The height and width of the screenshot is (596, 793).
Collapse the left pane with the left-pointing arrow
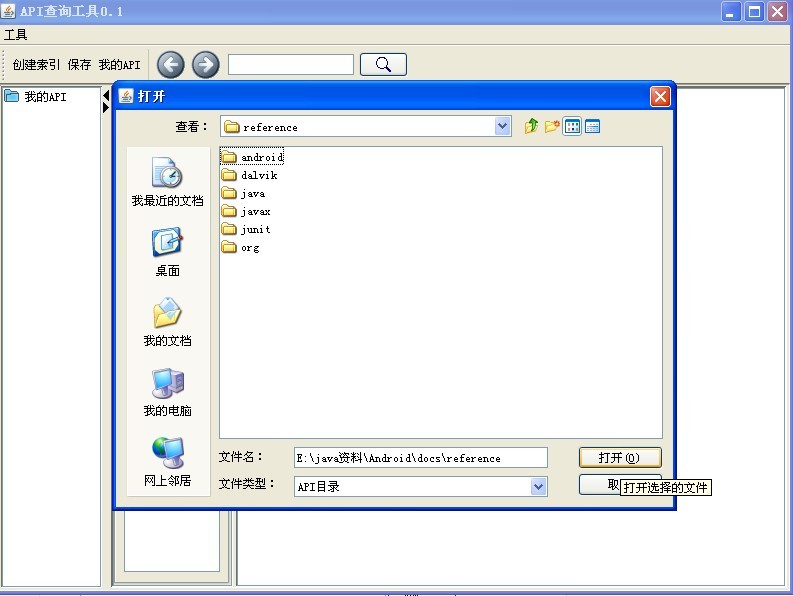(106, 95)
